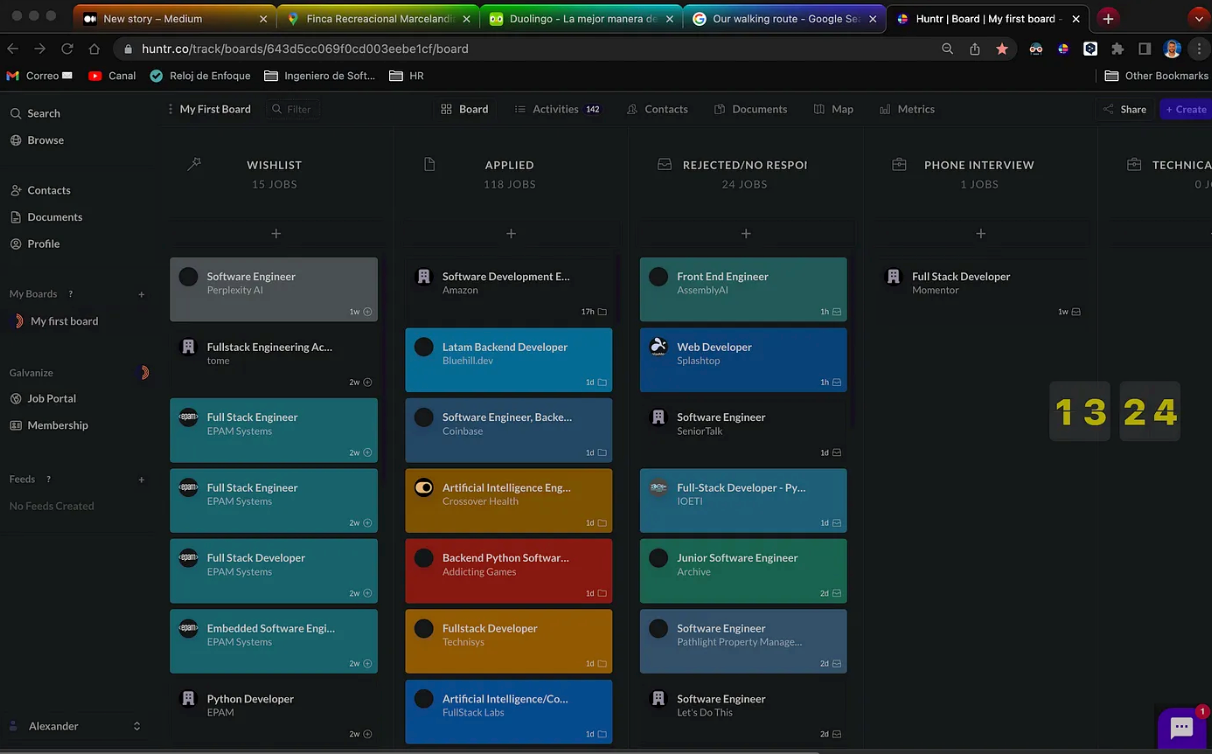Open the Alexander account switcher
This screenshot has width=1212, height=754.
point(76,726)
